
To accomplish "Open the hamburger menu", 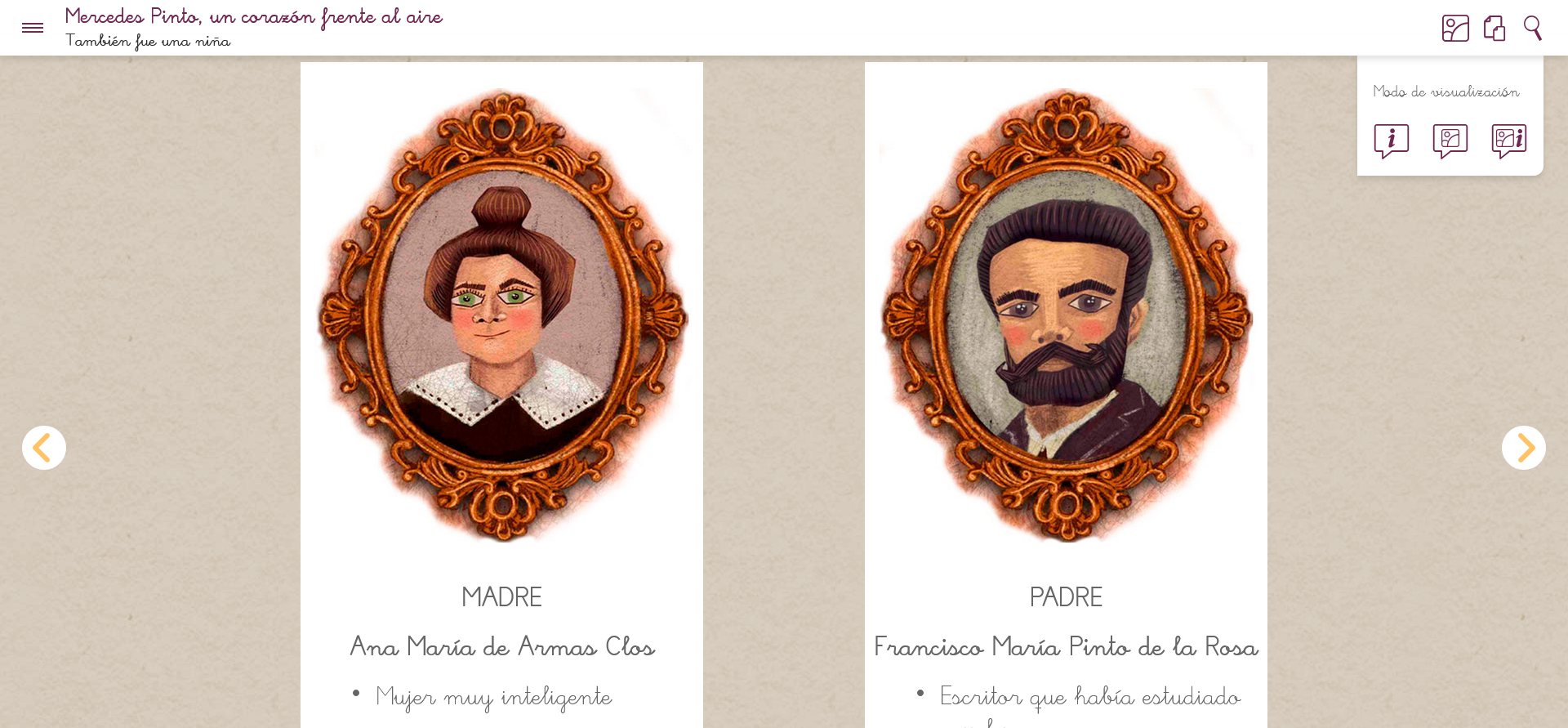I will click(x=33, y=28).
